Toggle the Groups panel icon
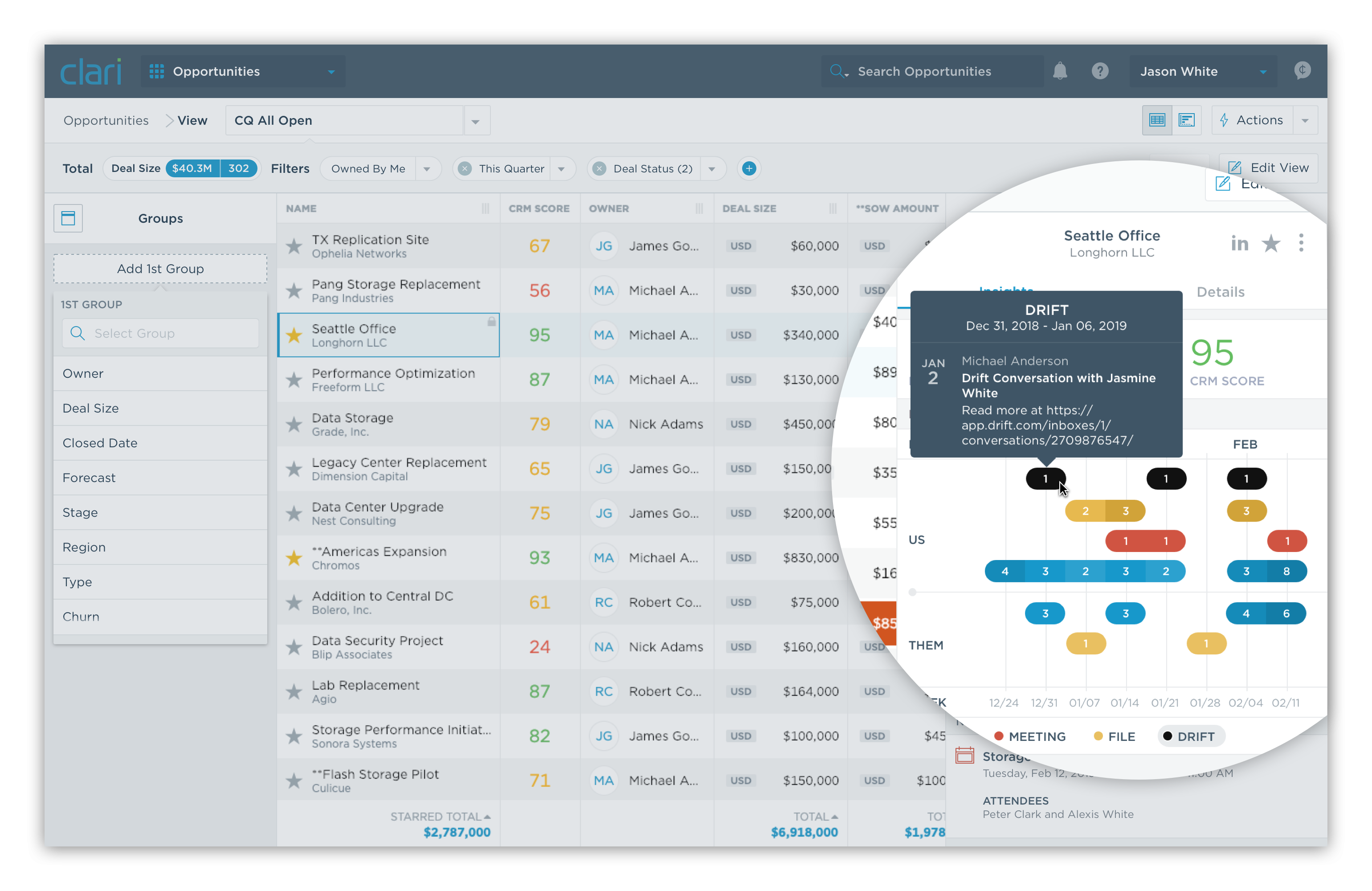 68,218
